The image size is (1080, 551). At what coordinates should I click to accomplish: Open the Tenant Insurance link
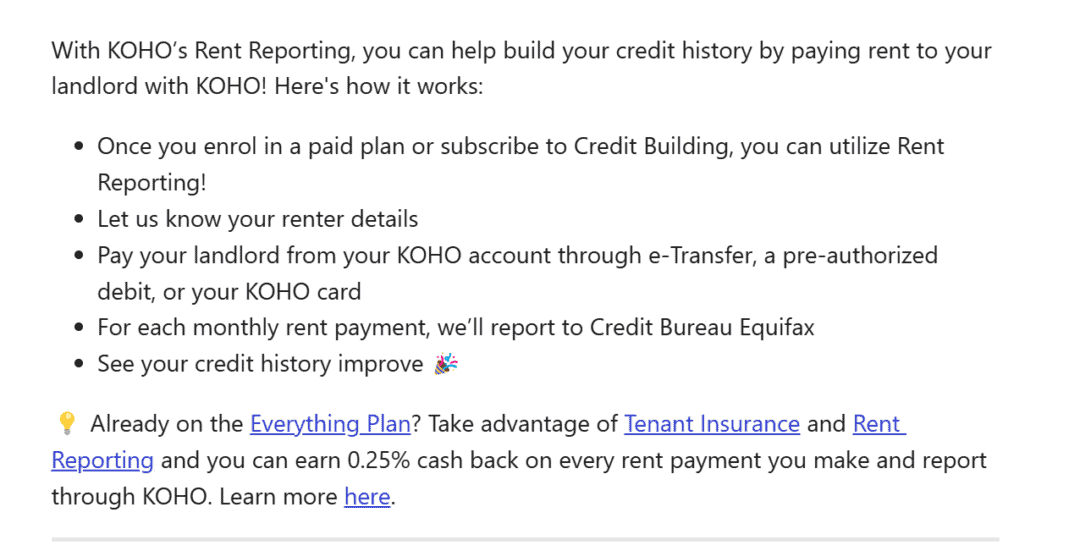pos(712,424)
